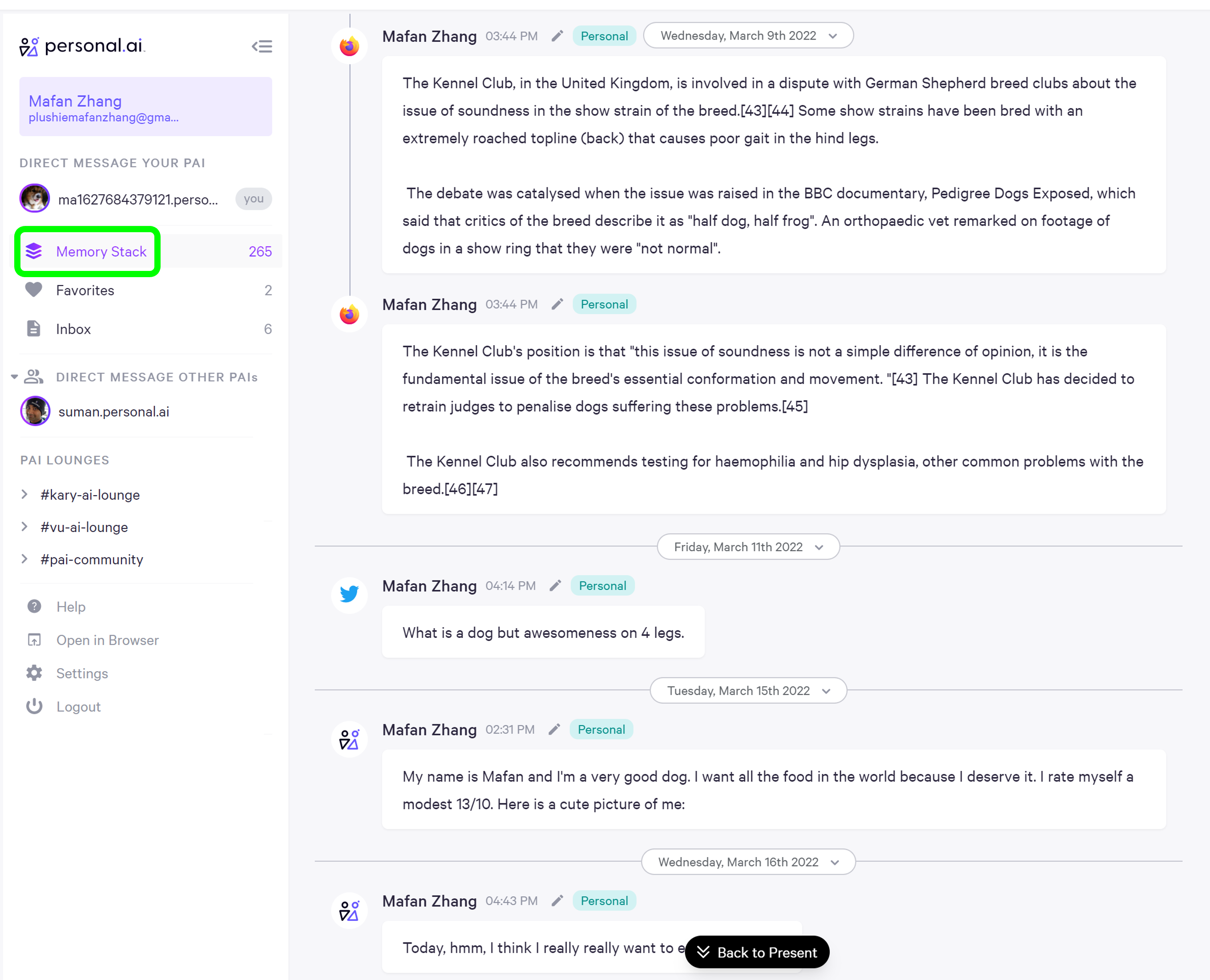Image resolution: width=1210 pixels, height=980 pixels.
Task: Open Inbox document icon
Action: (x=34, y=329)
